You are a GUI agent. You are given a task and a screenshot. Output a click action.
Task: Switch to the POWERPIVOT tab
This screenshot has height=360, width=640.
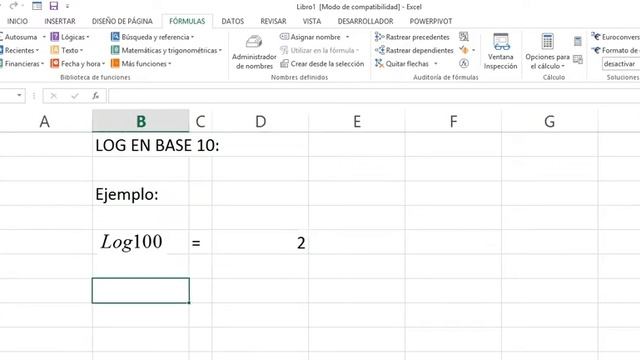[x=431, y=21]
